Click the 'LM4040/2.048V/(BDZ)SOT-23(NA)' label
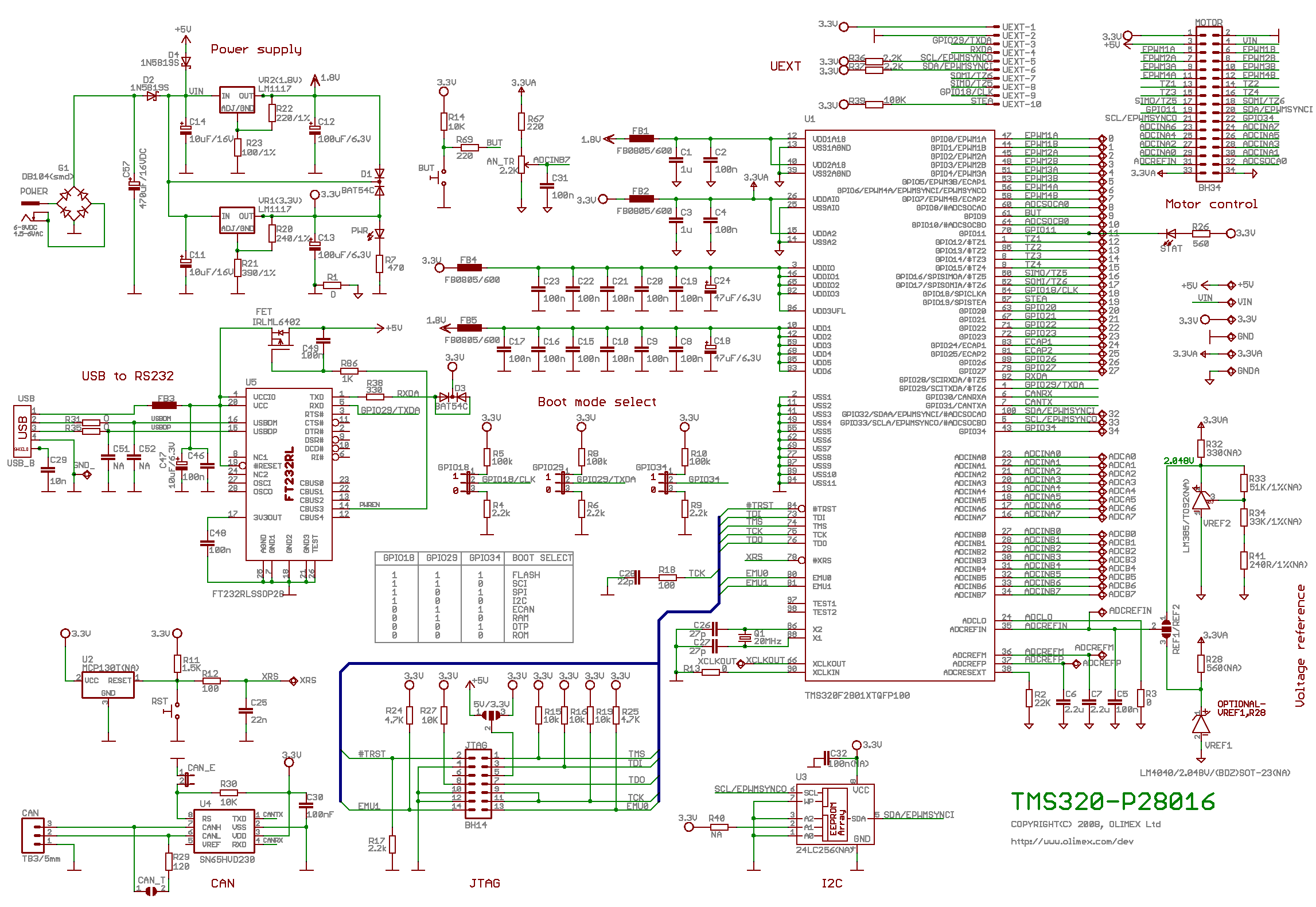 point(1215,773)
